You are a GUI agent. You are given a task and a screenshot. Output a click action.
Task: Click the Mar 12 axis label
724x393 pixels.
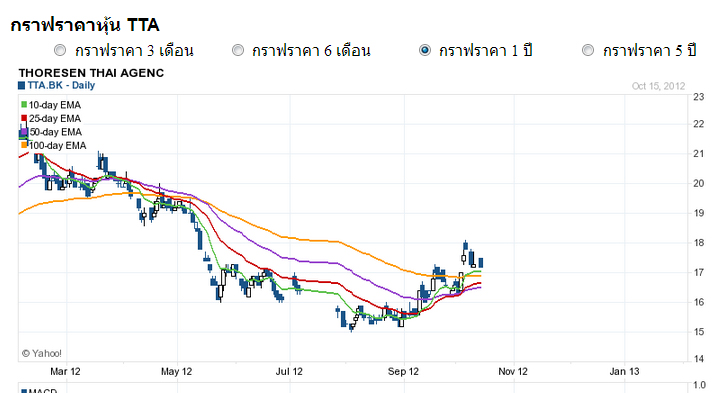(65, 371)
